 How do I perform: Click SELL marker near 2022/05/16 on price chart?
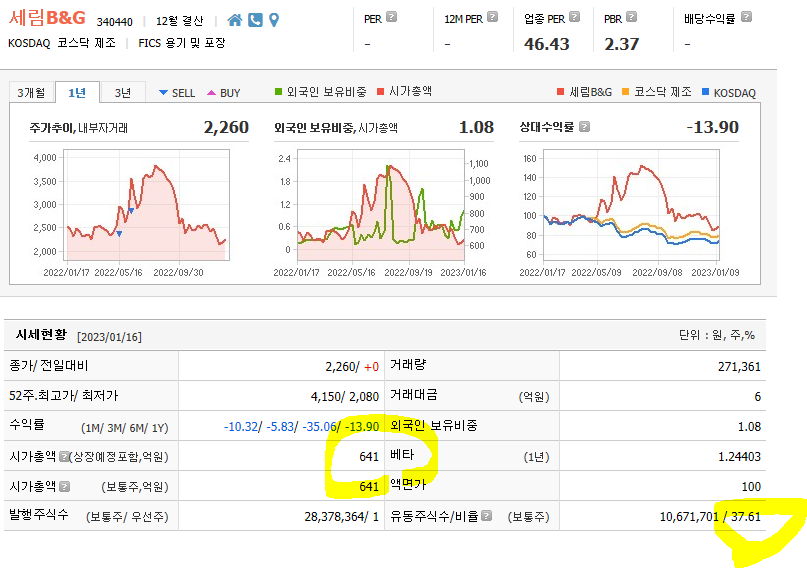[119, 234]
